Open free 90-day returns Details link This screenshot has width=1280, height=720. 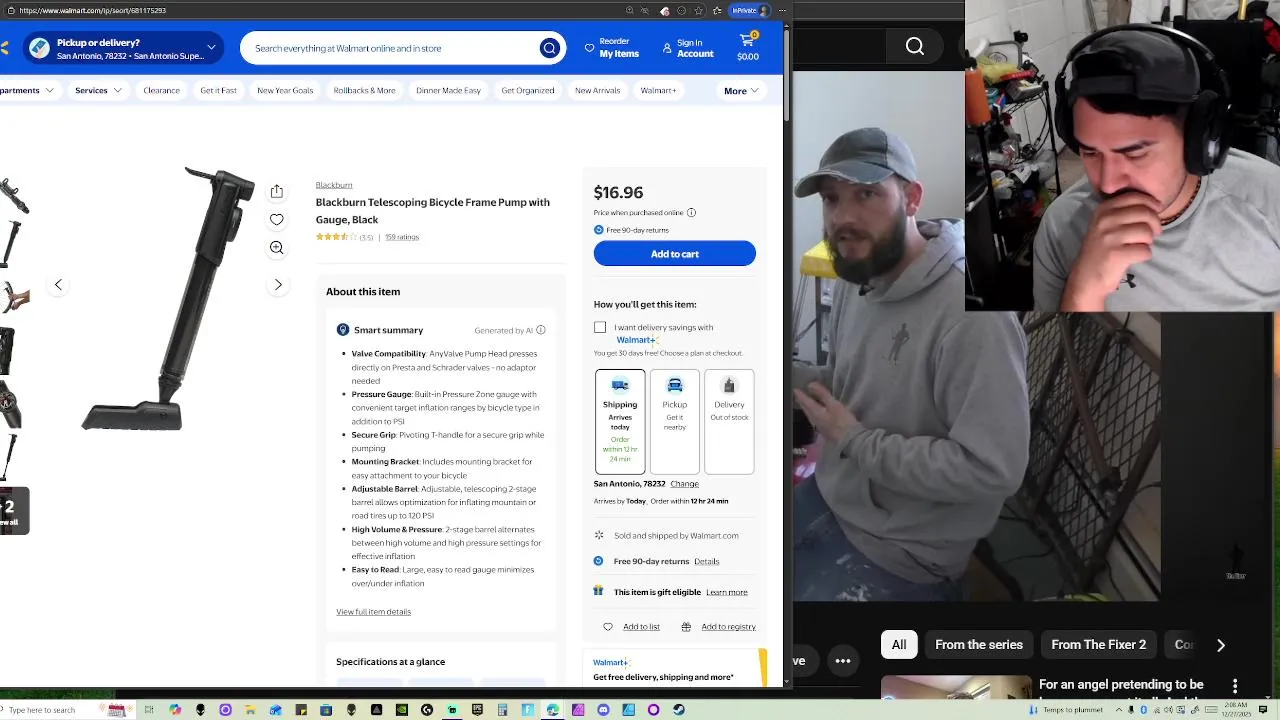tap(707, 562)
